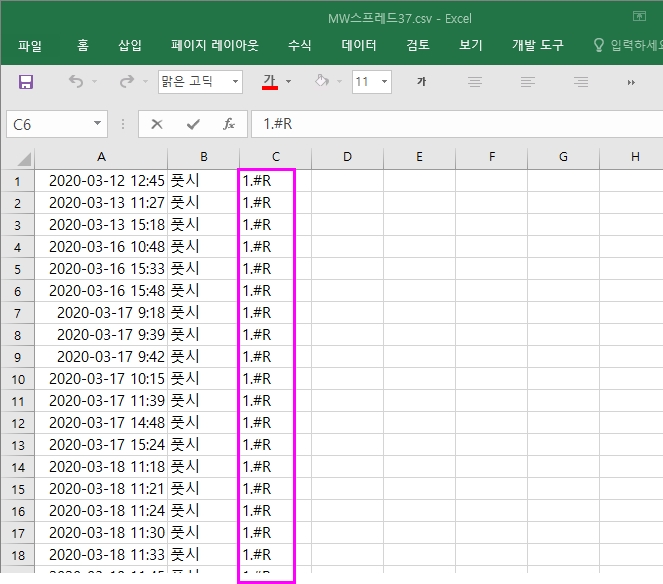Click the 파일 menu button
Image resolution: width=663 pixels, height=584 pixels.
tap(30, 45)
